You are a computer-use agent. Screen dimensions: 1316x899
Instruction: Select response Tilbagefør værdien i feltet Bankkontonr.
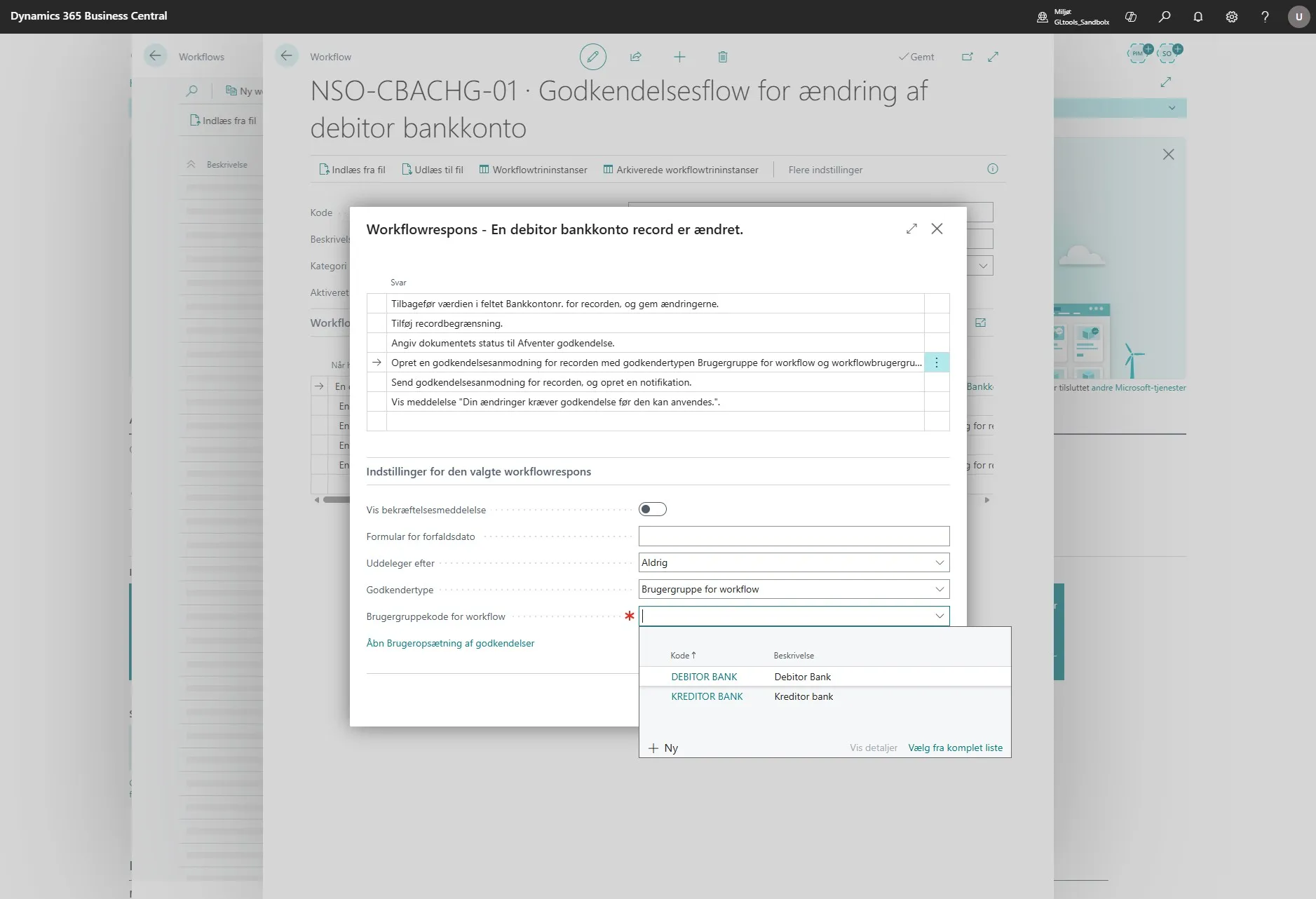pyautogui.click(x=656, y=304)
